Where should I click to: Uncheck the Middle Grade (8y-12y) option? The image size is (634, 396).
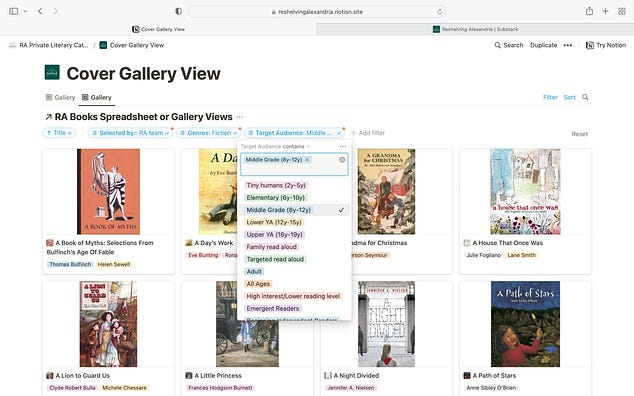click(x=294, y=210)
